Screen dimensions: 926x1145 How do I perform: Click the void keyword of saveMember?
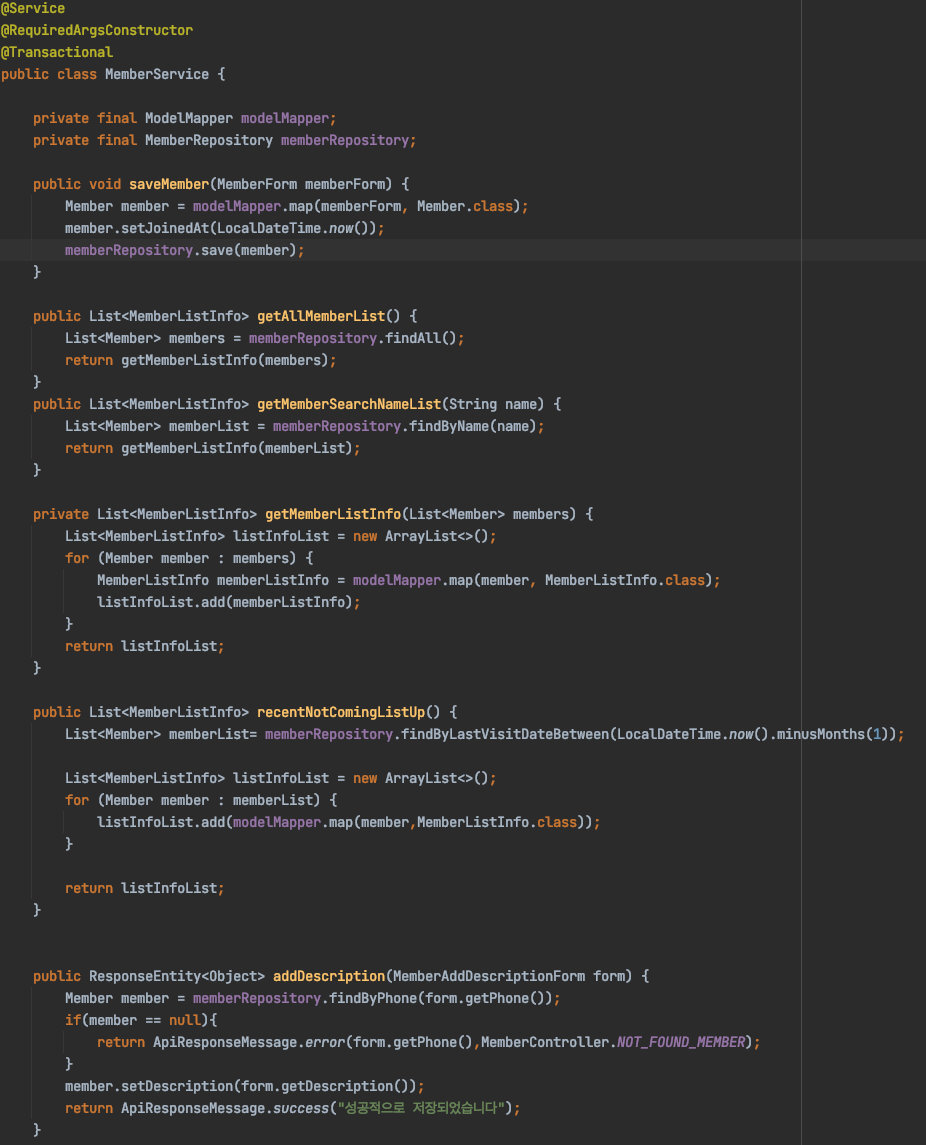(105, 184)
